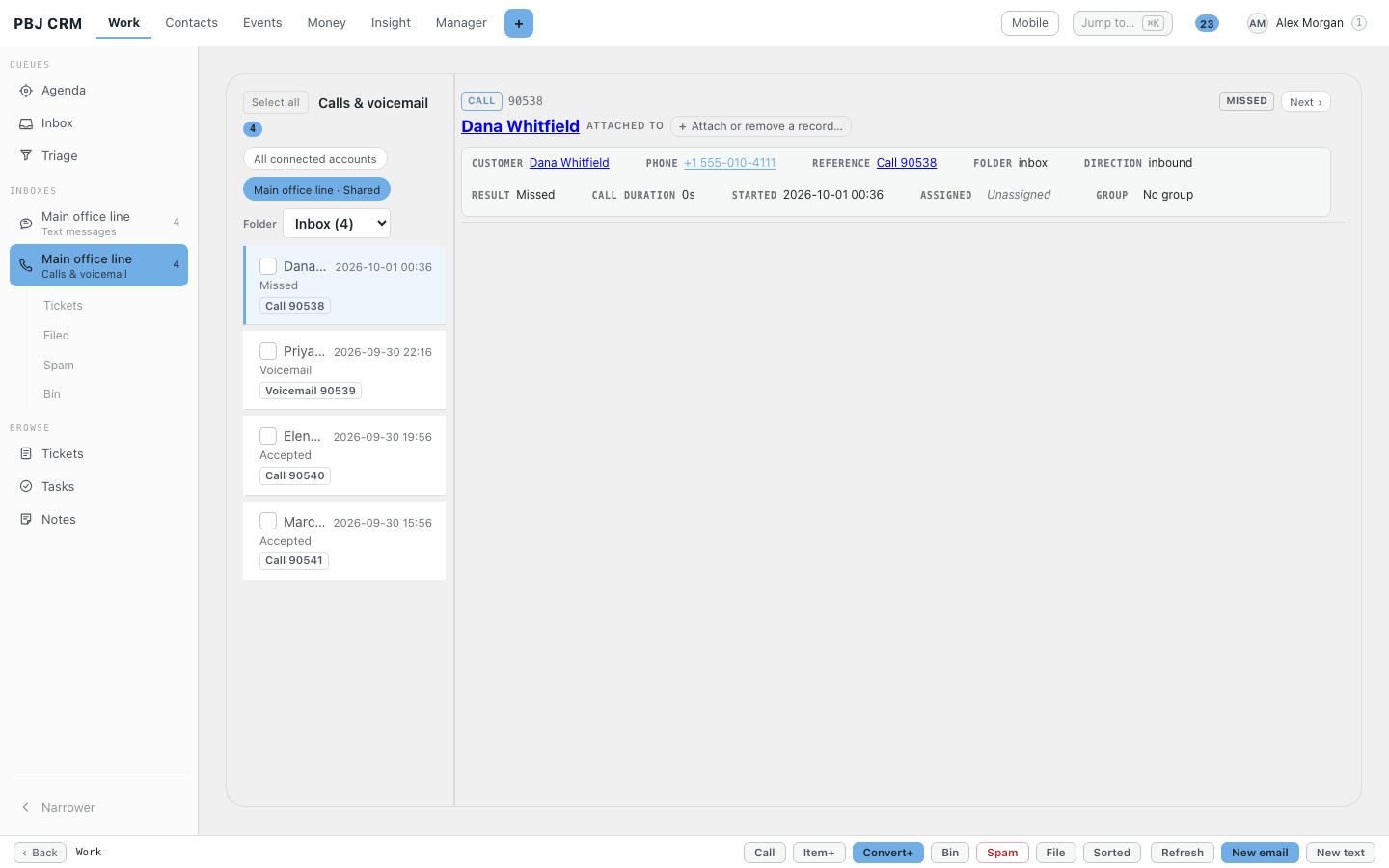This screenshot has height=868, width=1389.
Task: Tick the checkbox for Dana's missed call
Action: pyautogui.click(x=268, y=266)
